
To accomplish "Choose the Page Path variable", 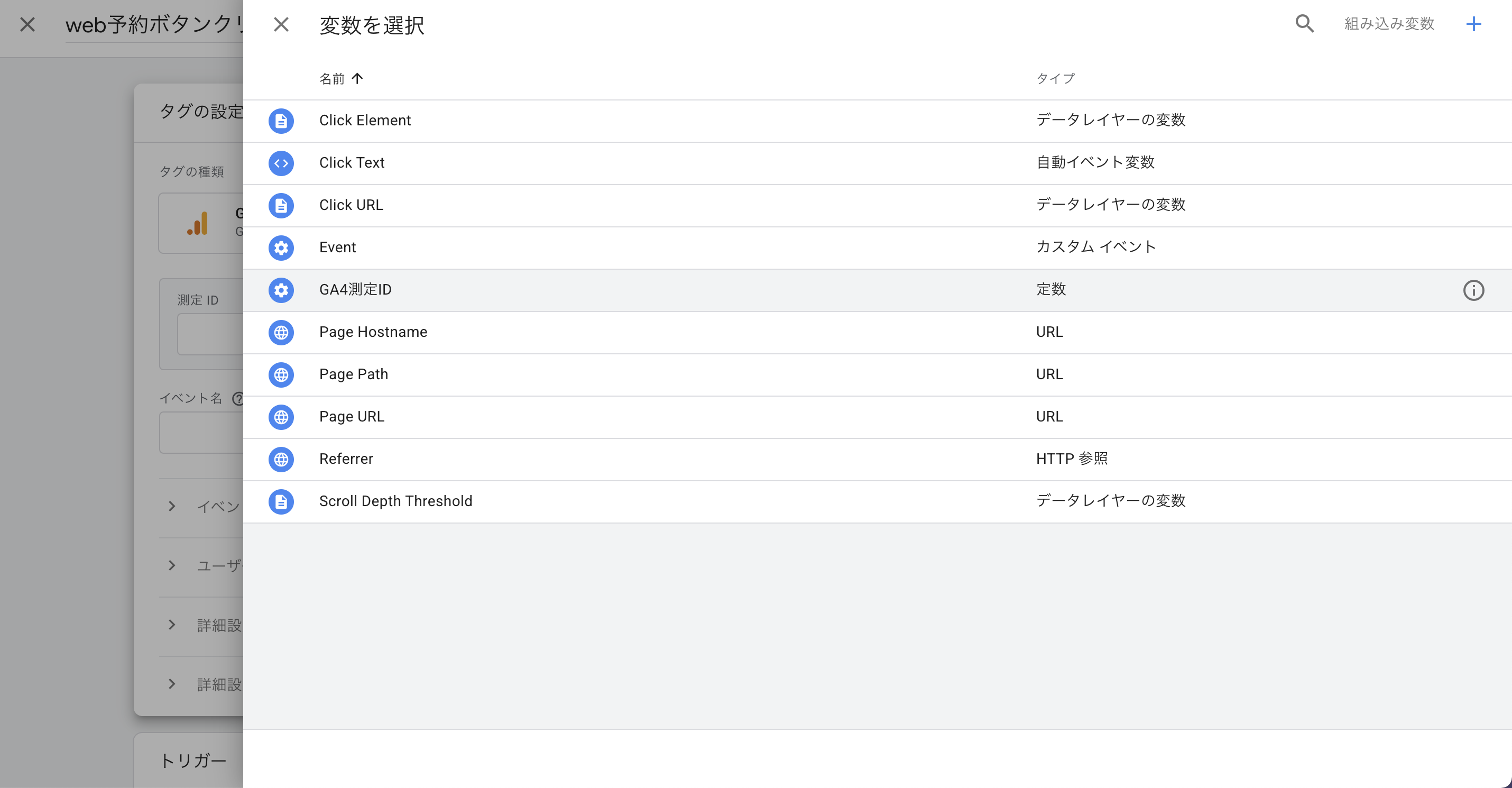I will 353,374.
